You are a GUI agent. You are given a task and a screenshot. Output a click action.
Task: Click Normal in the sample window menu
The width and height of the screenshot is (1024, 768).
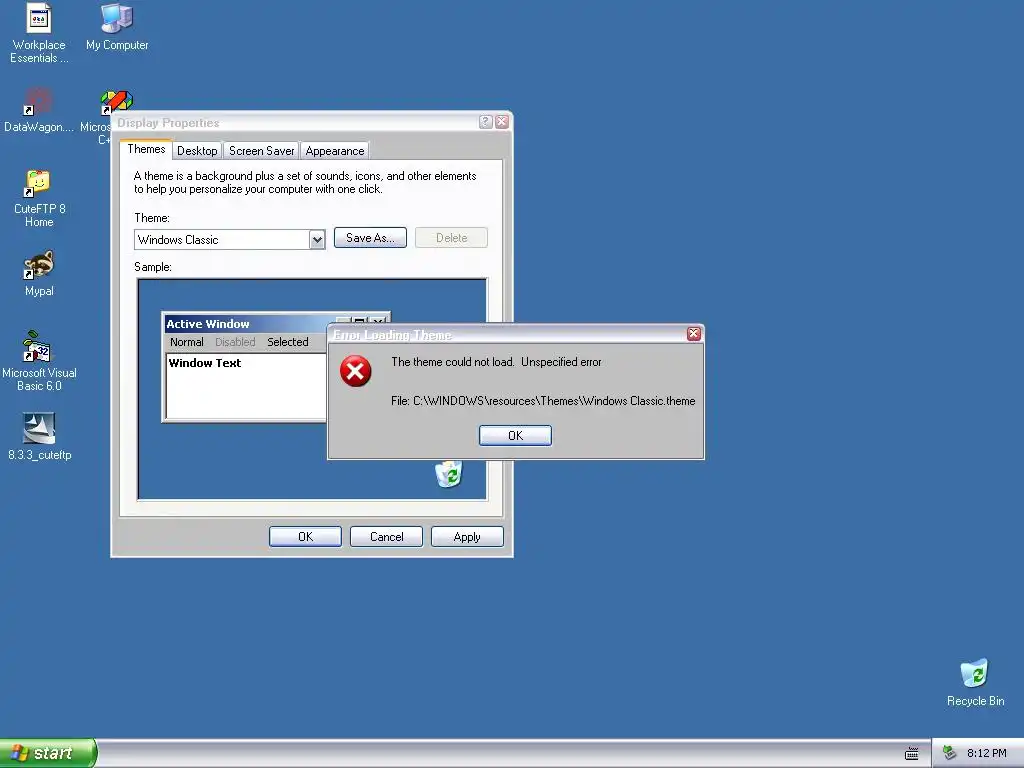click(x=187, y=342)
